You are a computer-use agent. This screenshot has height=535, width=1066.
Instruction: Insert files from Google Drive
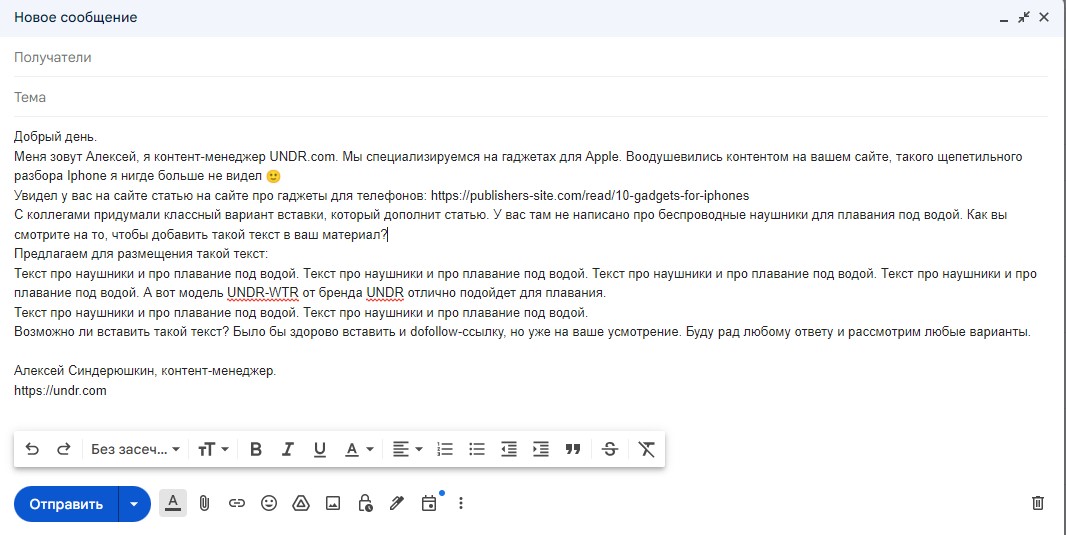tap(301, 503)
